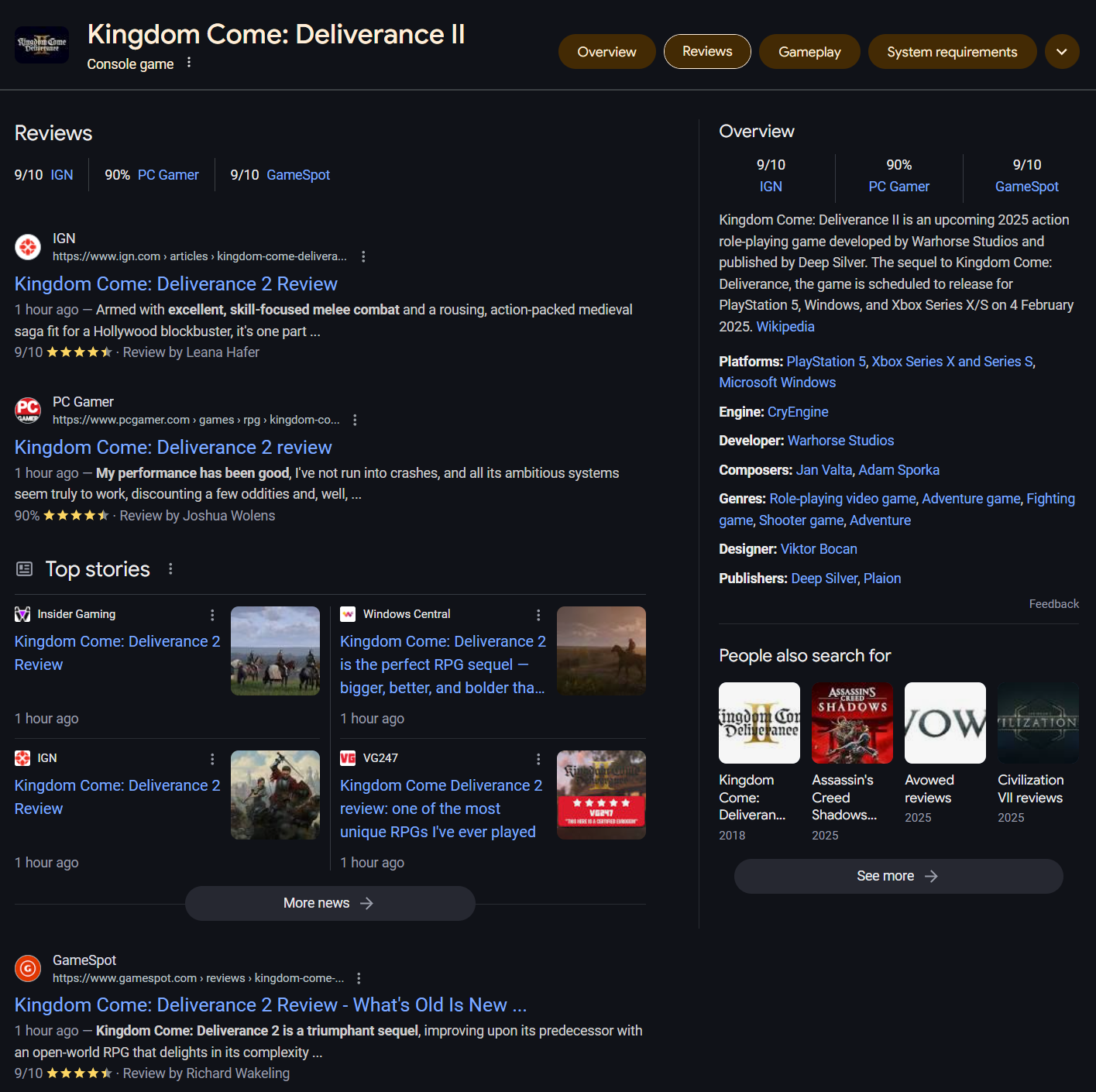1096x1092 pixels.
Task: Click VG247 five-star thumbnail
Action: point(601,795)
